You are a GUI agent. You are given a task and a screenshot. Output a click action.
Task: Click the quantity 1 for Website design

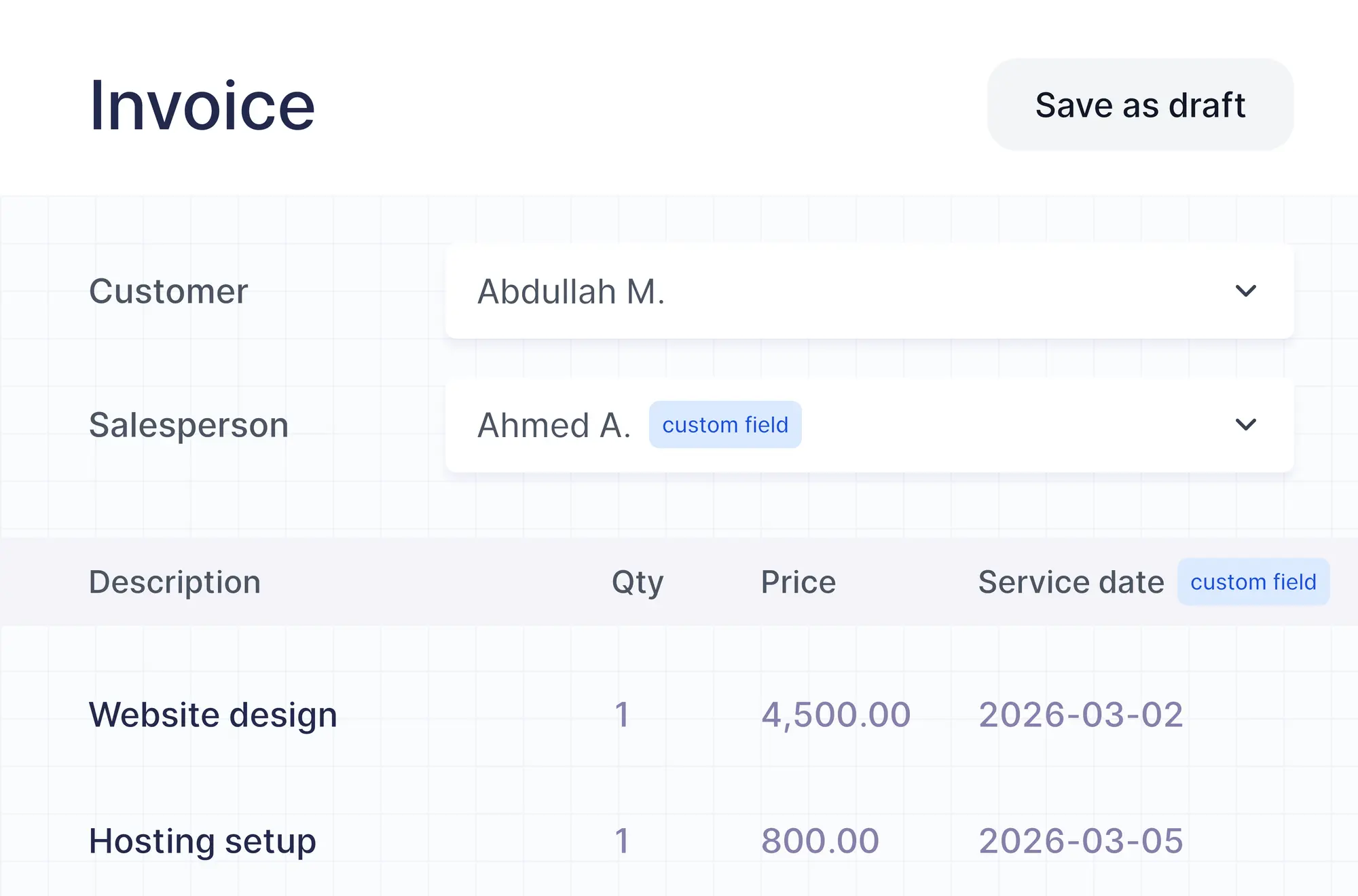(622, 715)
